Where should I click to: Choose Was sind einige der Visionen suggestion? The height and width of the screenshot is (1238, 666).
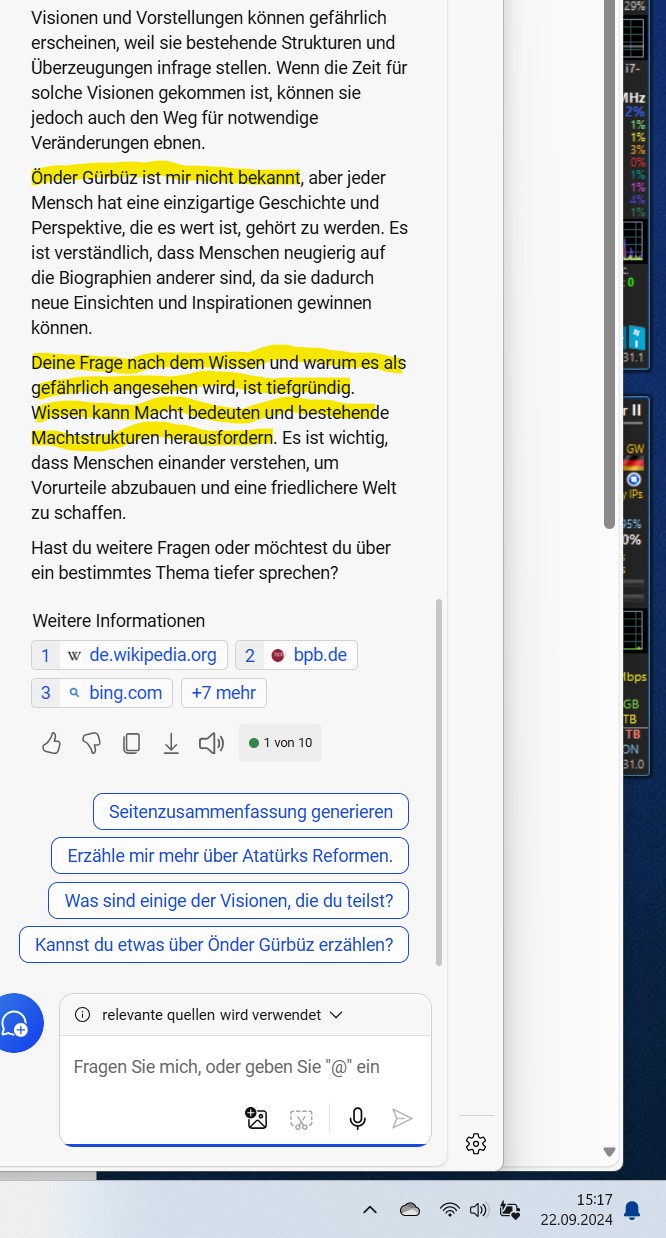click(229, 901)
